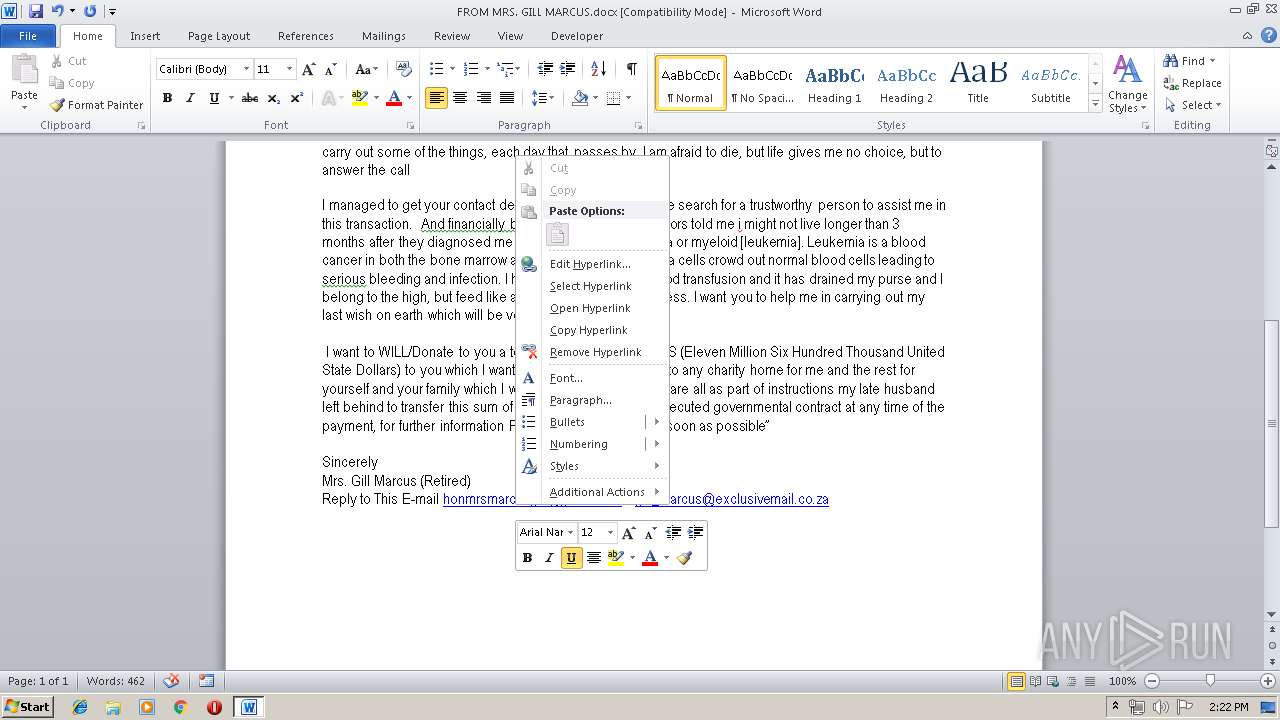Switch to the Page Layout tab
The image size is (1280, 720).
pyautogui.click(x=219, y=36)
